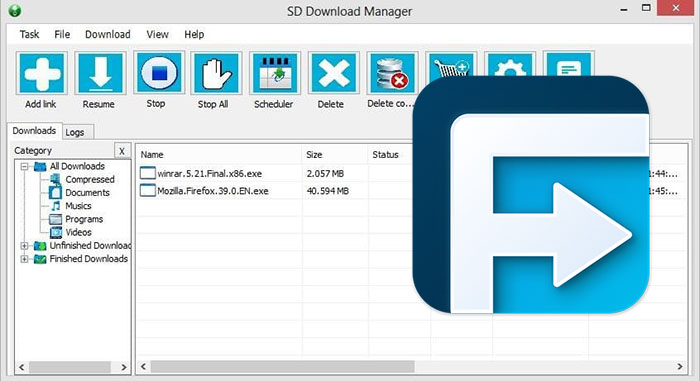This screenshot has width=700, height=381.
Task: Expand the Unfinished Downloads tree node
Action: 25,246
